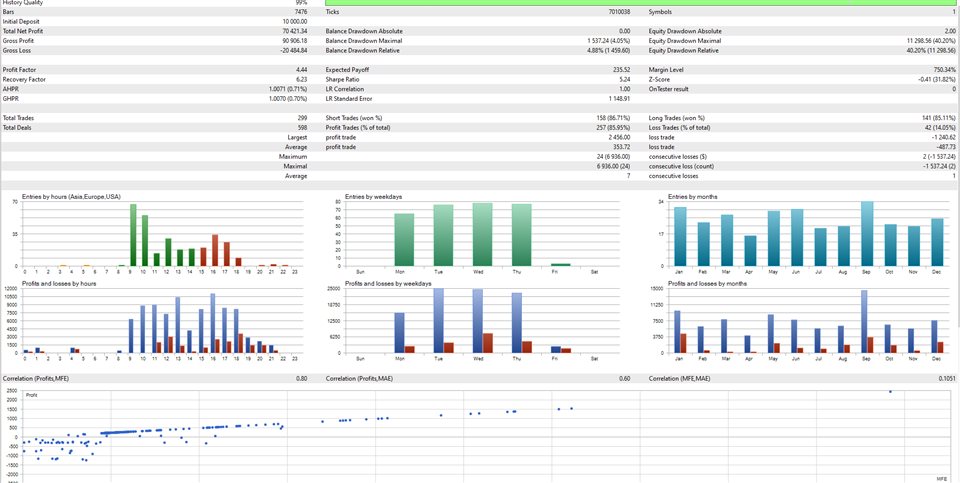Image resolution: width=960 pixels, height=483 pixels.
Task: Click Equity Drawdown Relative value 40.20% (11 298.56)
Action: (x=931, y=50)
